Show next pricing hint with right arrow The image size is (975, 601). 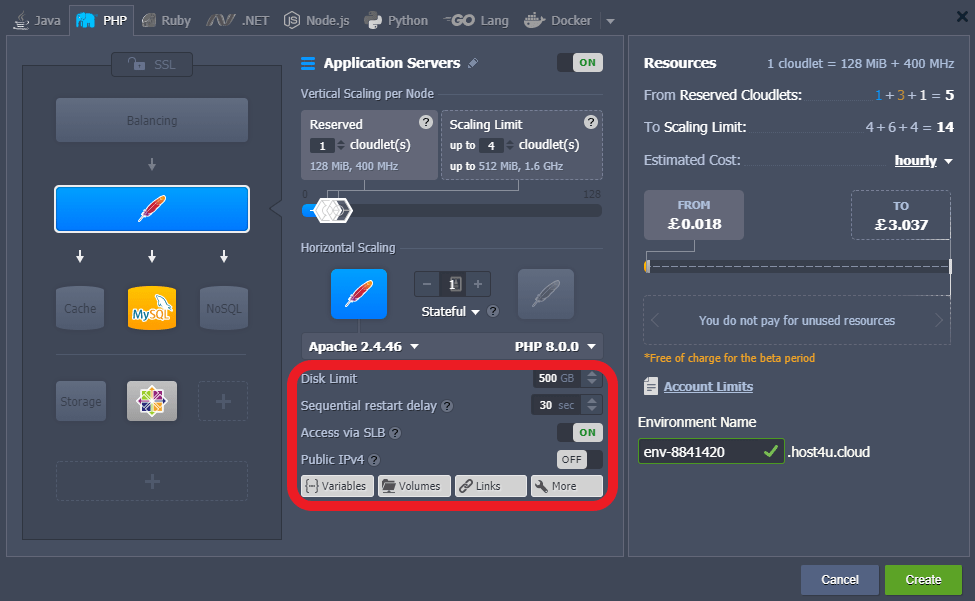pos(939,321)
